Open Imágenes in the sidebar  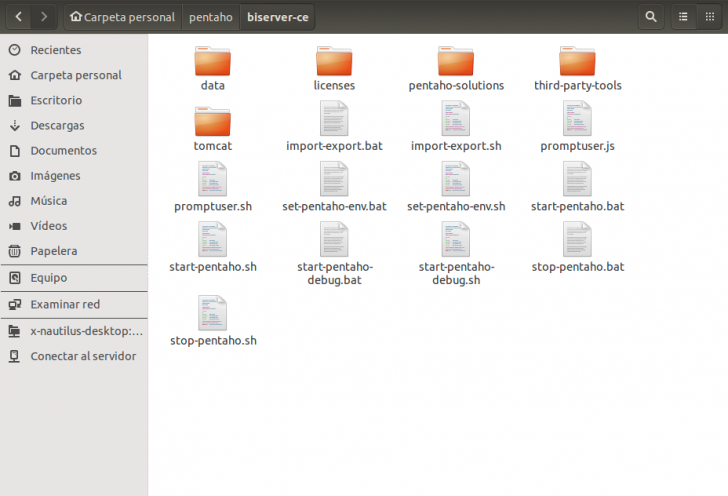(x=74, y=175)
